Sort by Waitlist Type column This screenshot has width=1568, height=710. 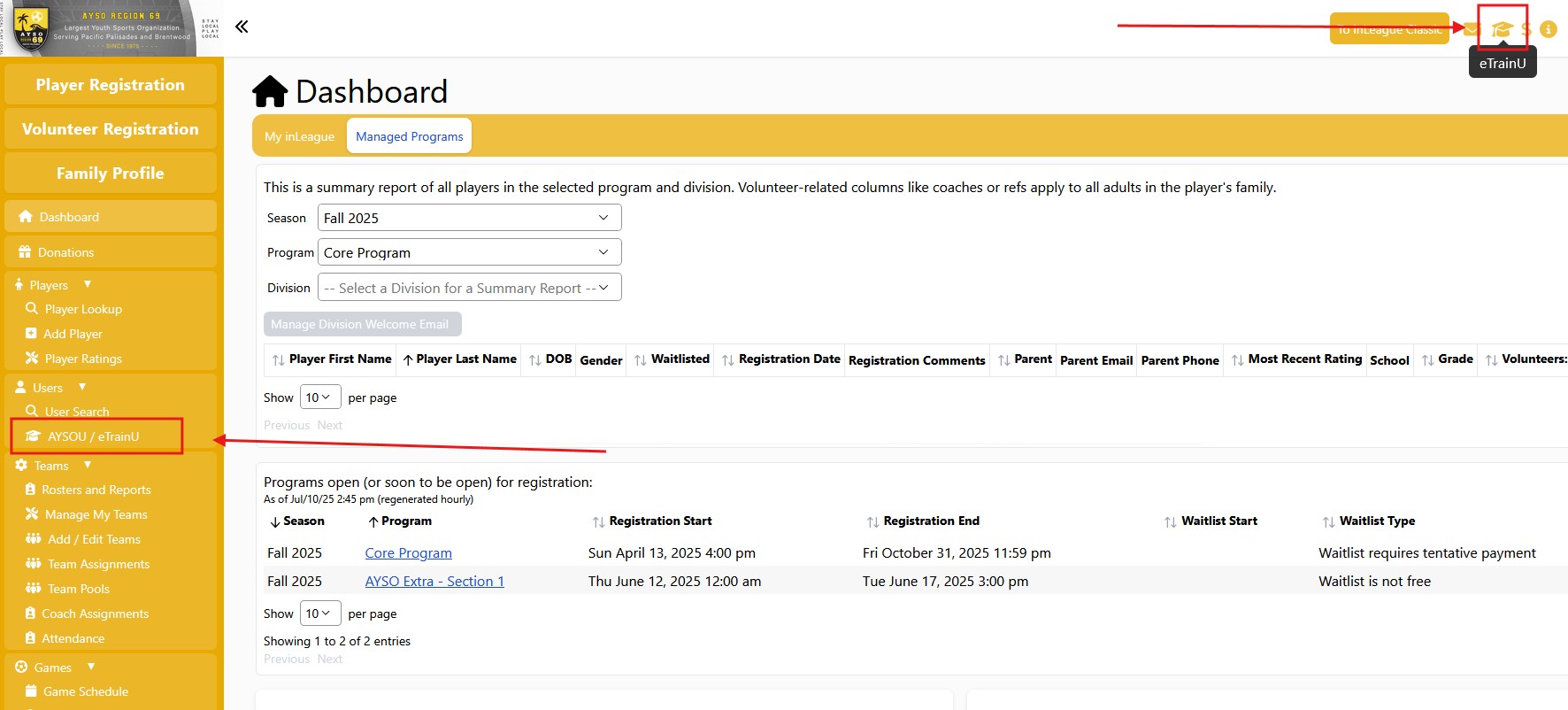[1376, 521]
